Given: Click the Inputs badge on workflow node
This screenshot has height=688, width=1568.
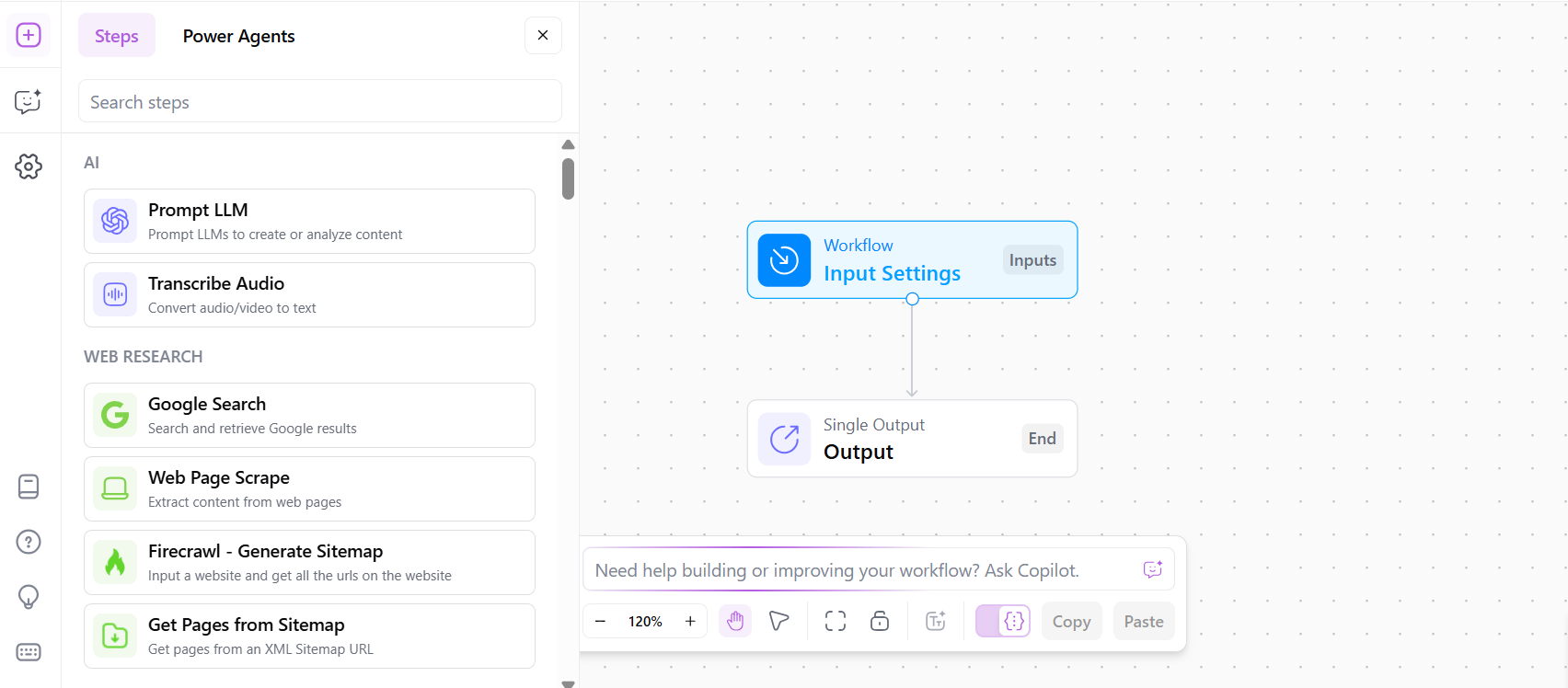Looking at the screenshot, I should [1032, 260].
